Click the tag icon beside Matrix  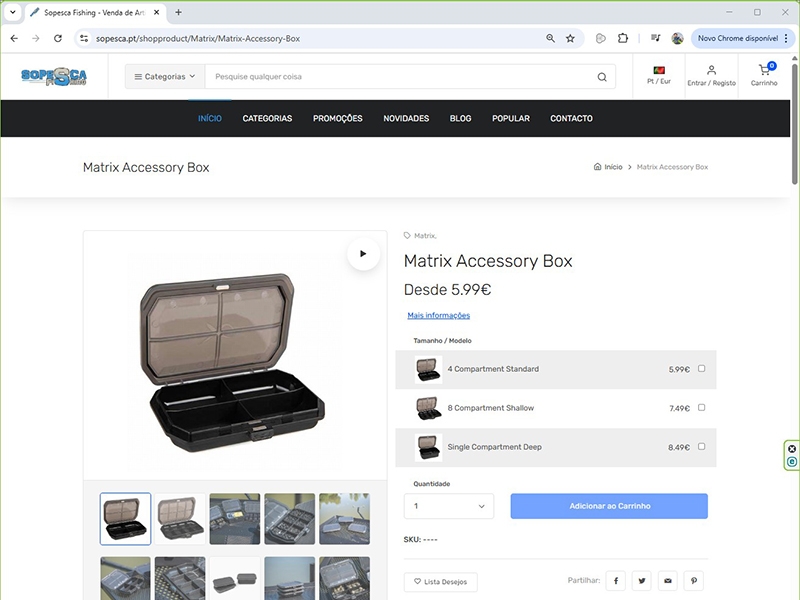pyautogui.click(x=407, y=235)
